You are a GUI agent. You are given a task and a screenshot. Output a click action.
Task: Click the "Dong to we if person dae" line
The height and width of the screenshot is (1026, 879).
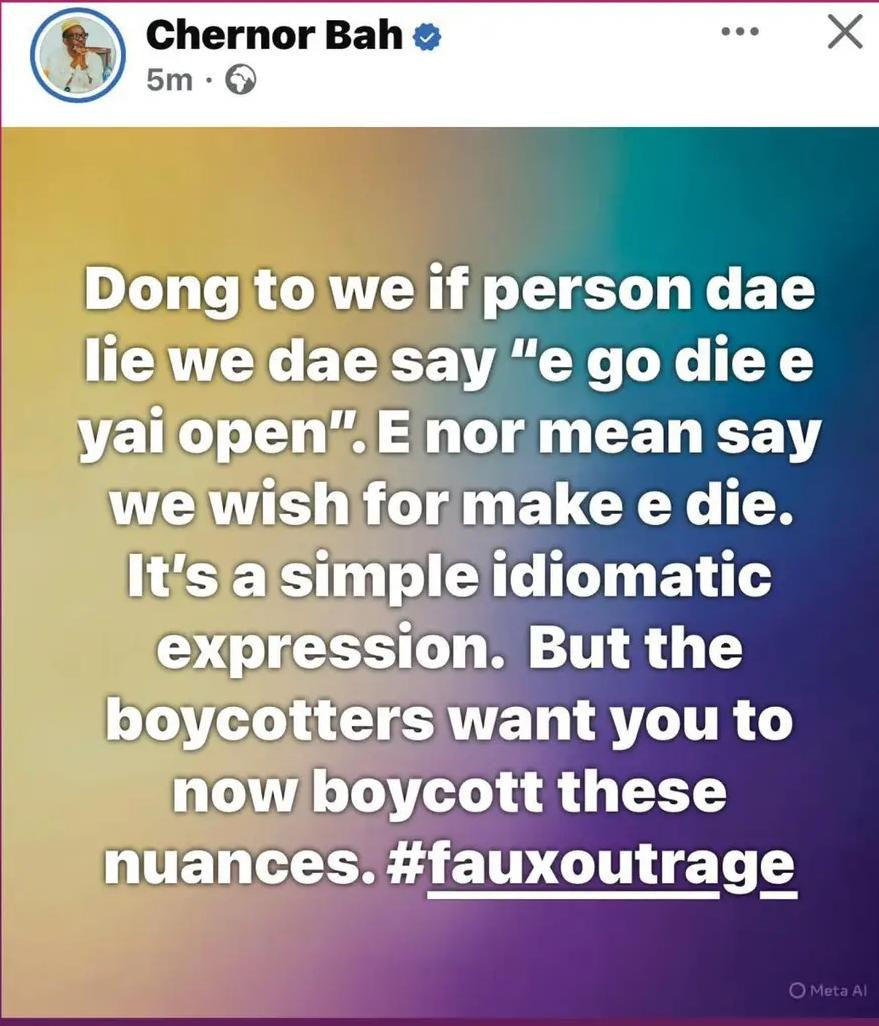pyautogui.click(x=449, y=290)
